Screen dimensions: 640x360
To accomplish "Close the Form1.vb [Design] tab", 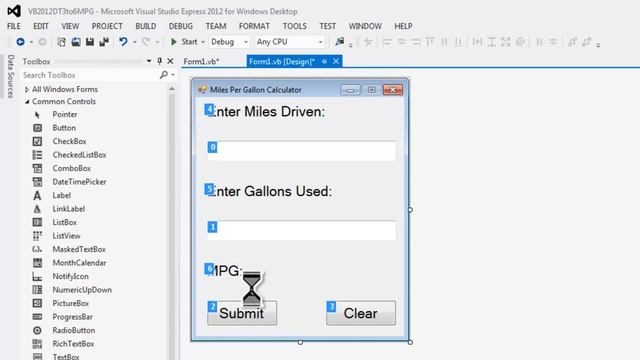I will pos(336,61).
